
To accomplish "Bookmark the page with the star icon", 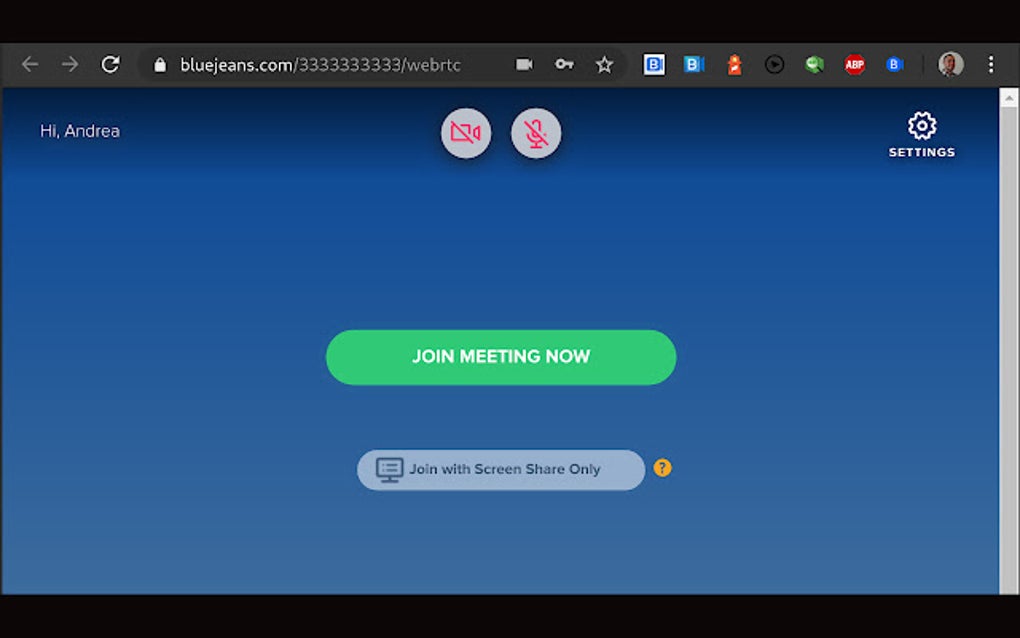I will click(604, 64).
